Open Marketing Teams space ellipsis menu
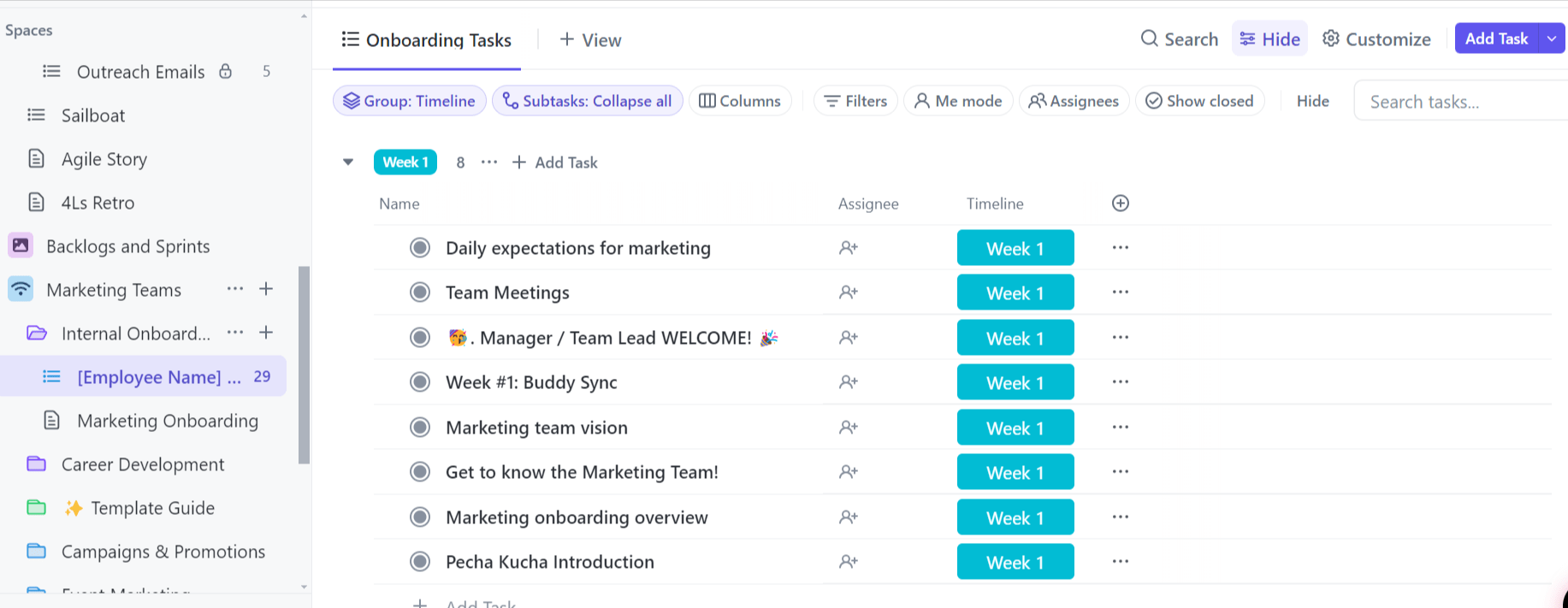The width and height of the screenshot is (1568, 608). click(x=235, y=289)
